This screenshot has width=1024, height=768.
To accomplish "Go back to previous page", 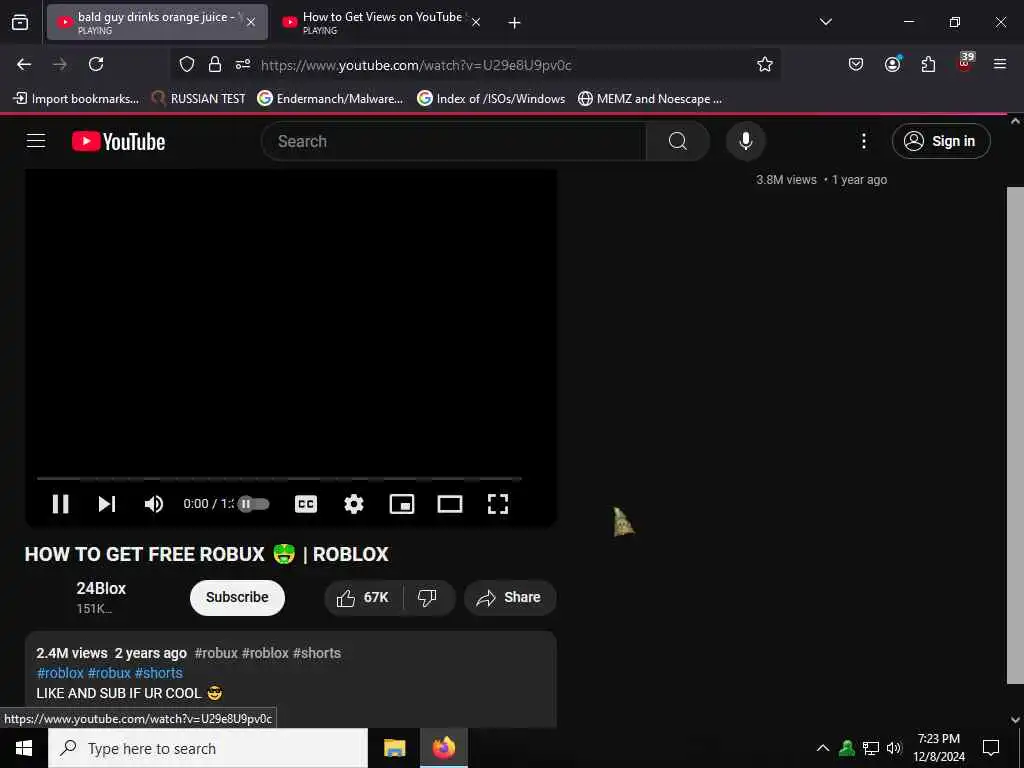I will click(24, 64).
